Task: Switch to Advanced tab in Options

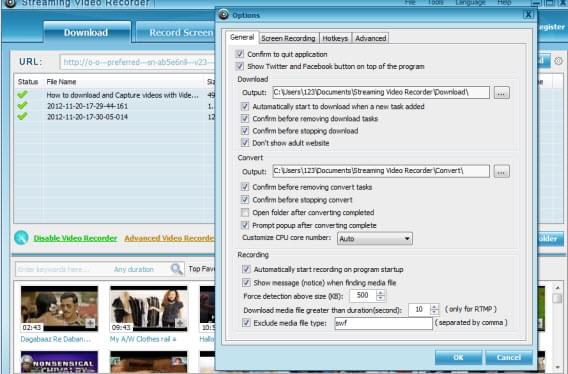Action: (371, 38)
